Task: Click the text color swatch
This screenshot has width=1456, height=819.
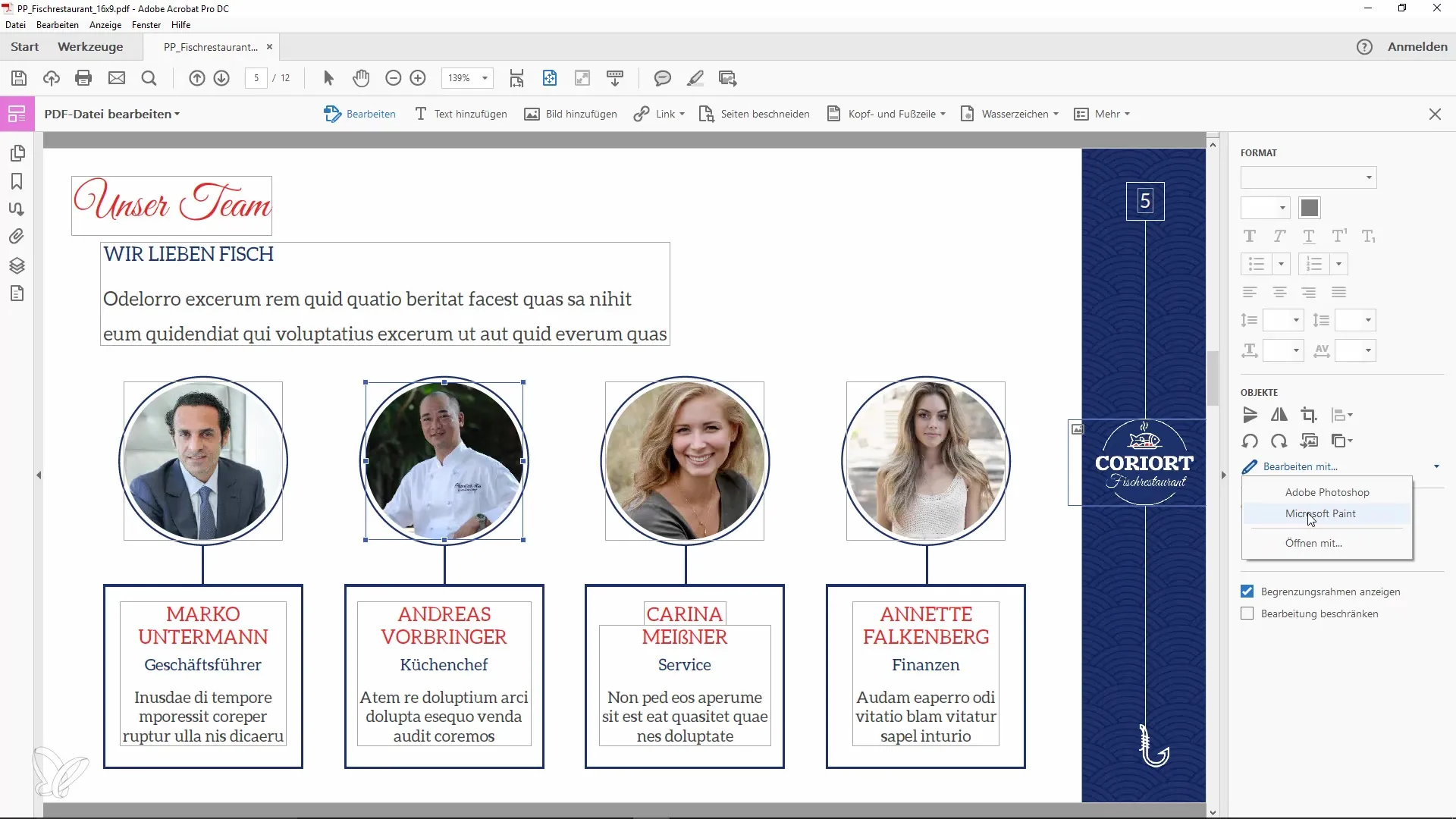Action: [x=1310, y=208]
